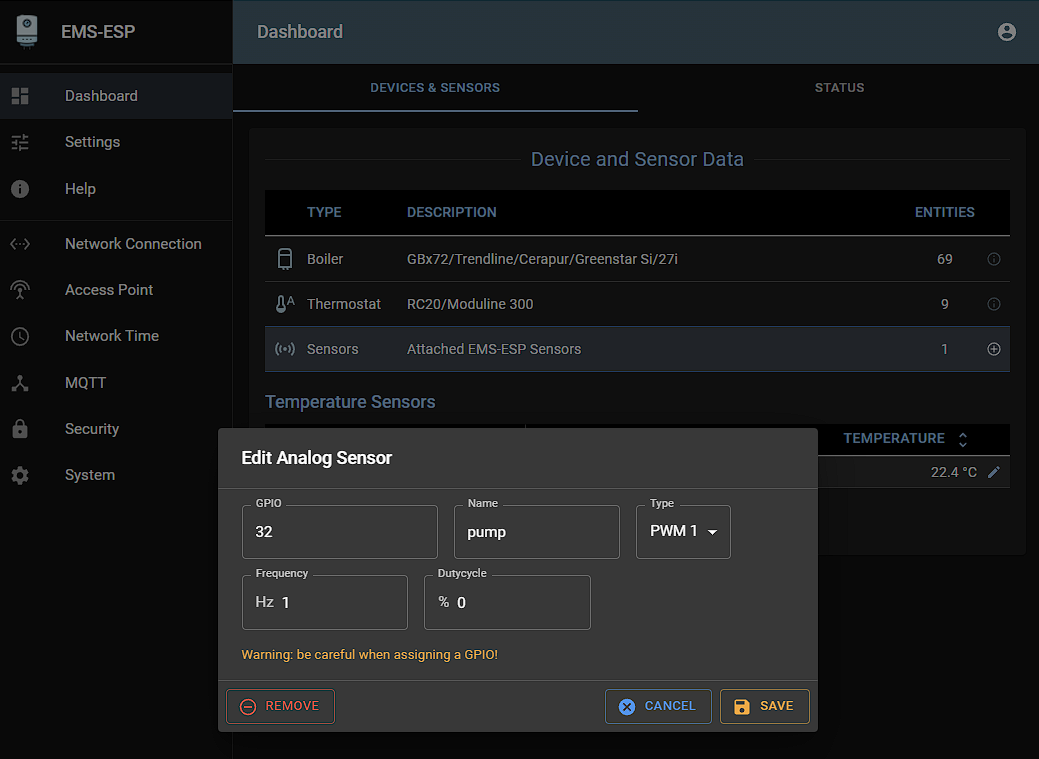The height and width of the screenshot is (759, 1039).
Task: Focus the Name field containing pump
Action: tap(536, 532)
